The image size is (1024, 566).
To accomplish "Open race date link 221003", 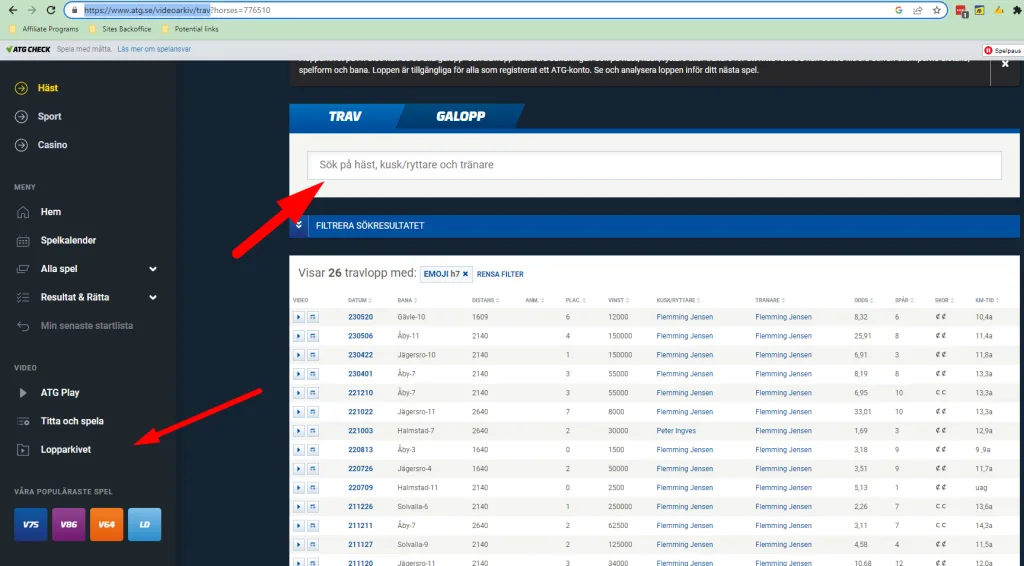I will (360, 431).
